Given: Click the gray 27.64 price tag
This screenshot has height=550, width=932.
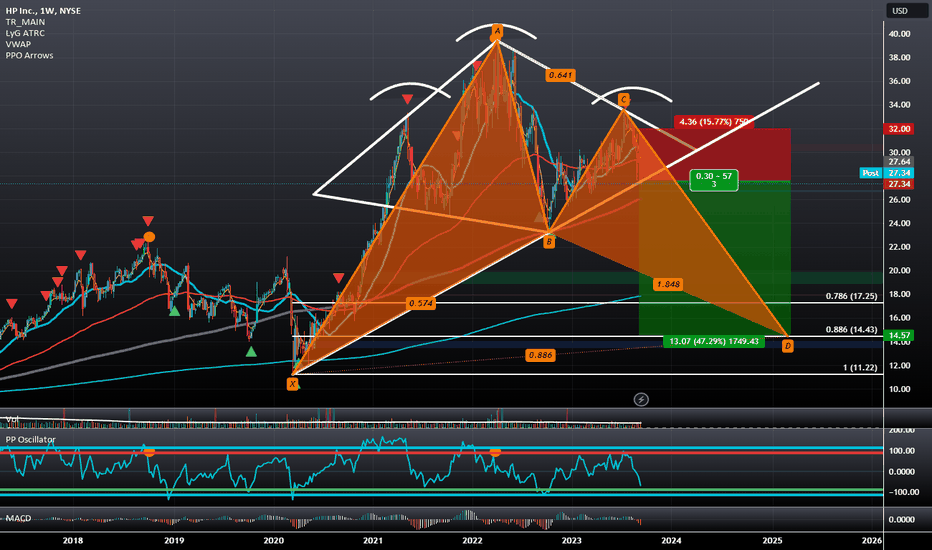Looking at the screenshot, I should pyautogui.click(x=899, y=162).
